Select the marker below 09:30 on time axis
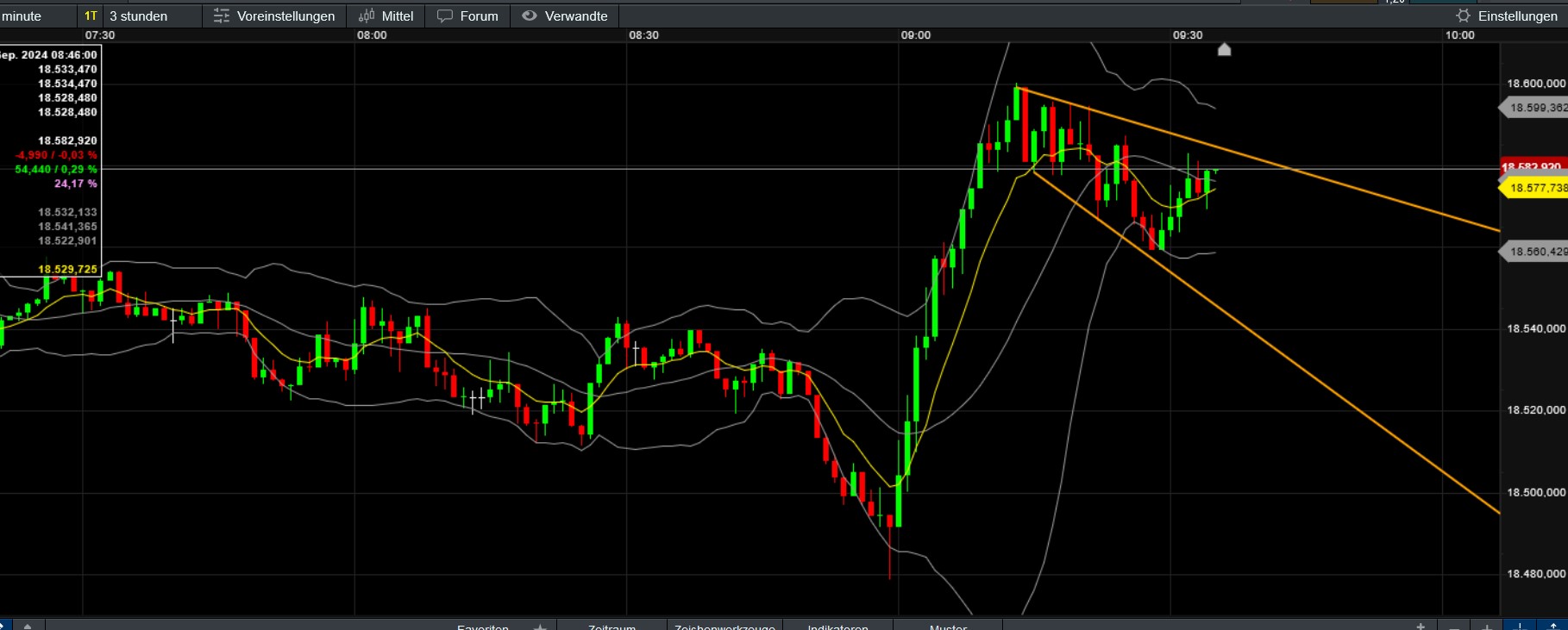The height and width of the screenshot is (630, 1568). (x=1224, y=50)
